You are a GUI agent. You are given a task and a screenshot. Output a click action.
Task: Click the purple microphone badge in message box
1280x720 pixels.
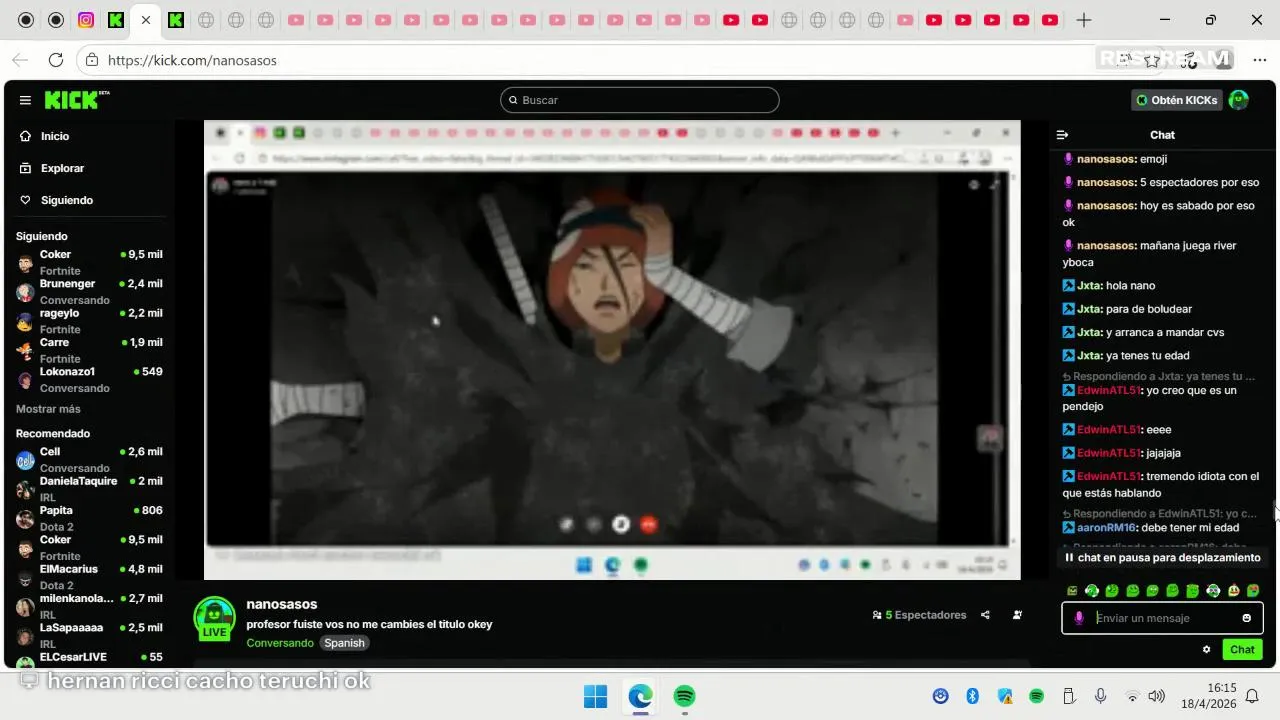1079,618
